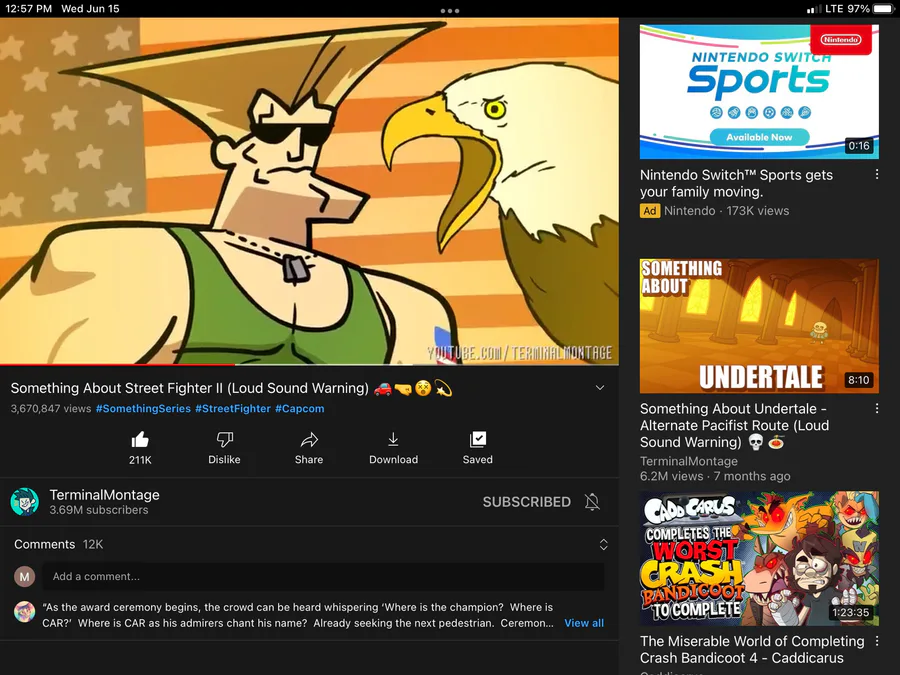Open the iPad multitasking three-dots menu
The image size is (900, 675).
pyautogui.click(x=450, y=10)
